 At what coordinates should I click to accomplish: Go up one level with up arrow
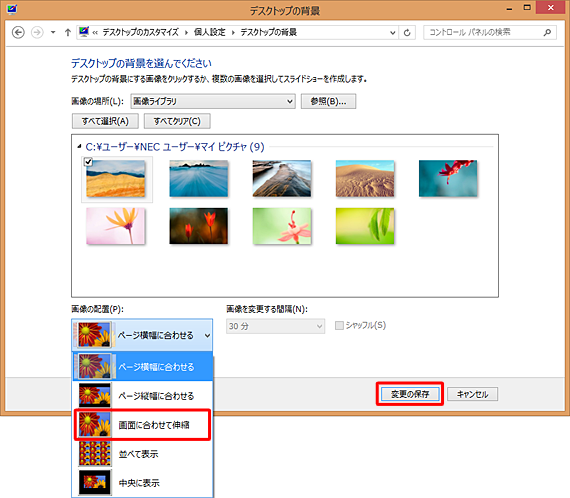[68, 32]
